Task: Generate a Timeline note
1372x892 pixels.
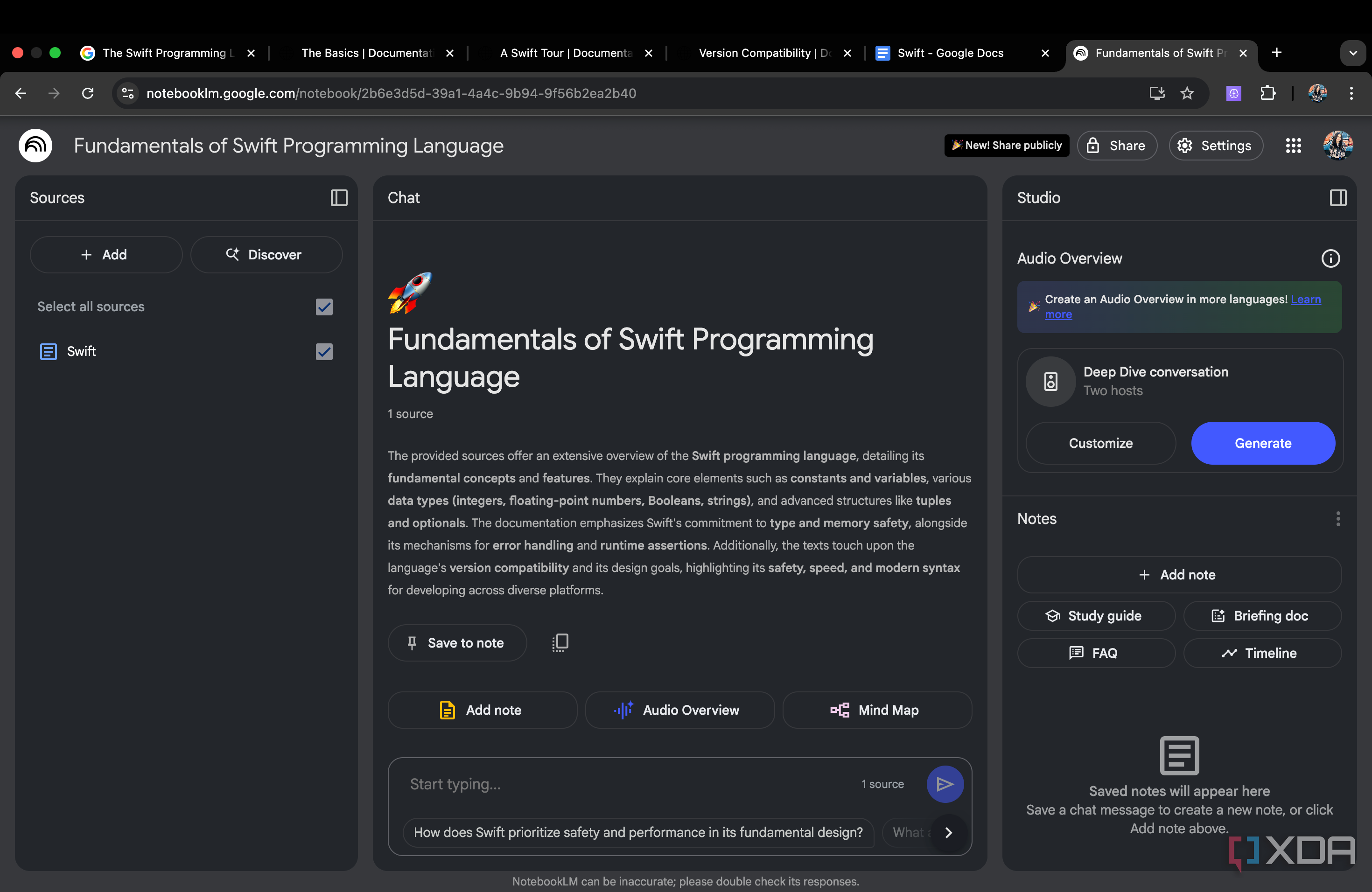Action: (1262, 653)
